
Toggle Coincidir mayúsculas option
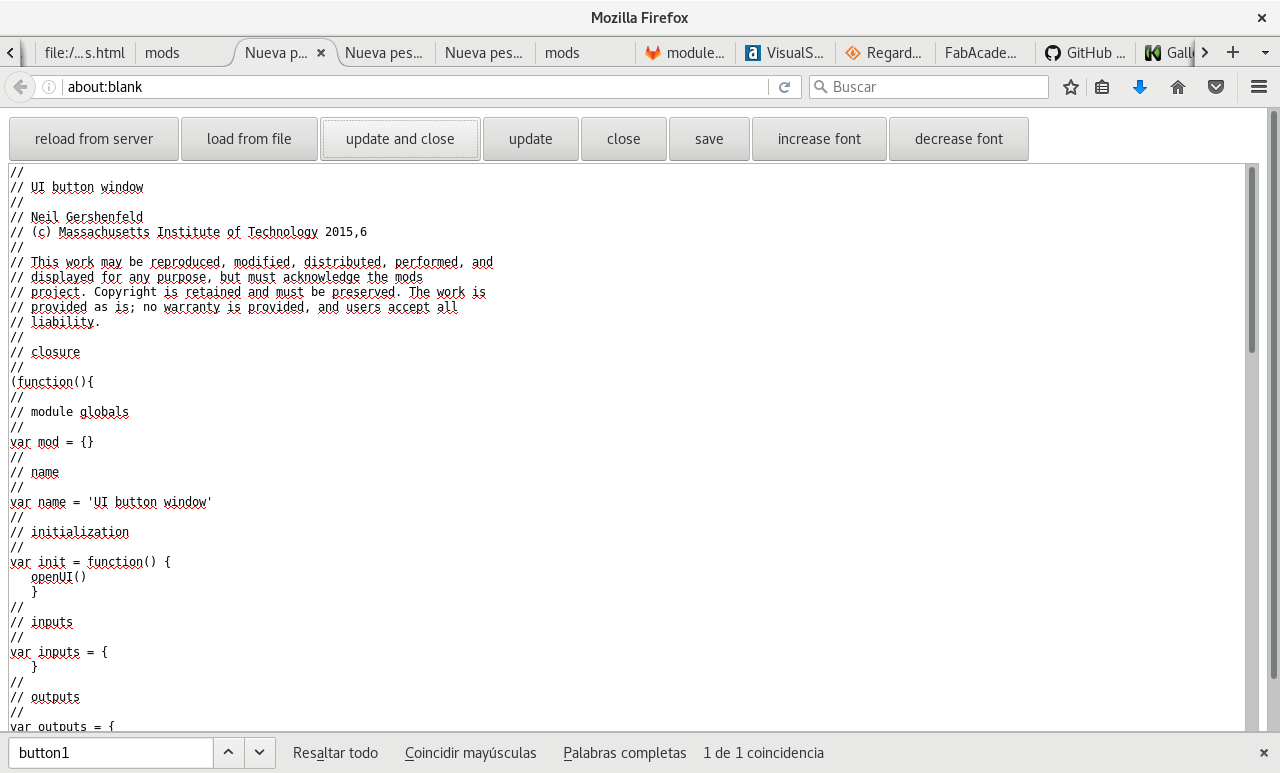click(x=471, y=753)
